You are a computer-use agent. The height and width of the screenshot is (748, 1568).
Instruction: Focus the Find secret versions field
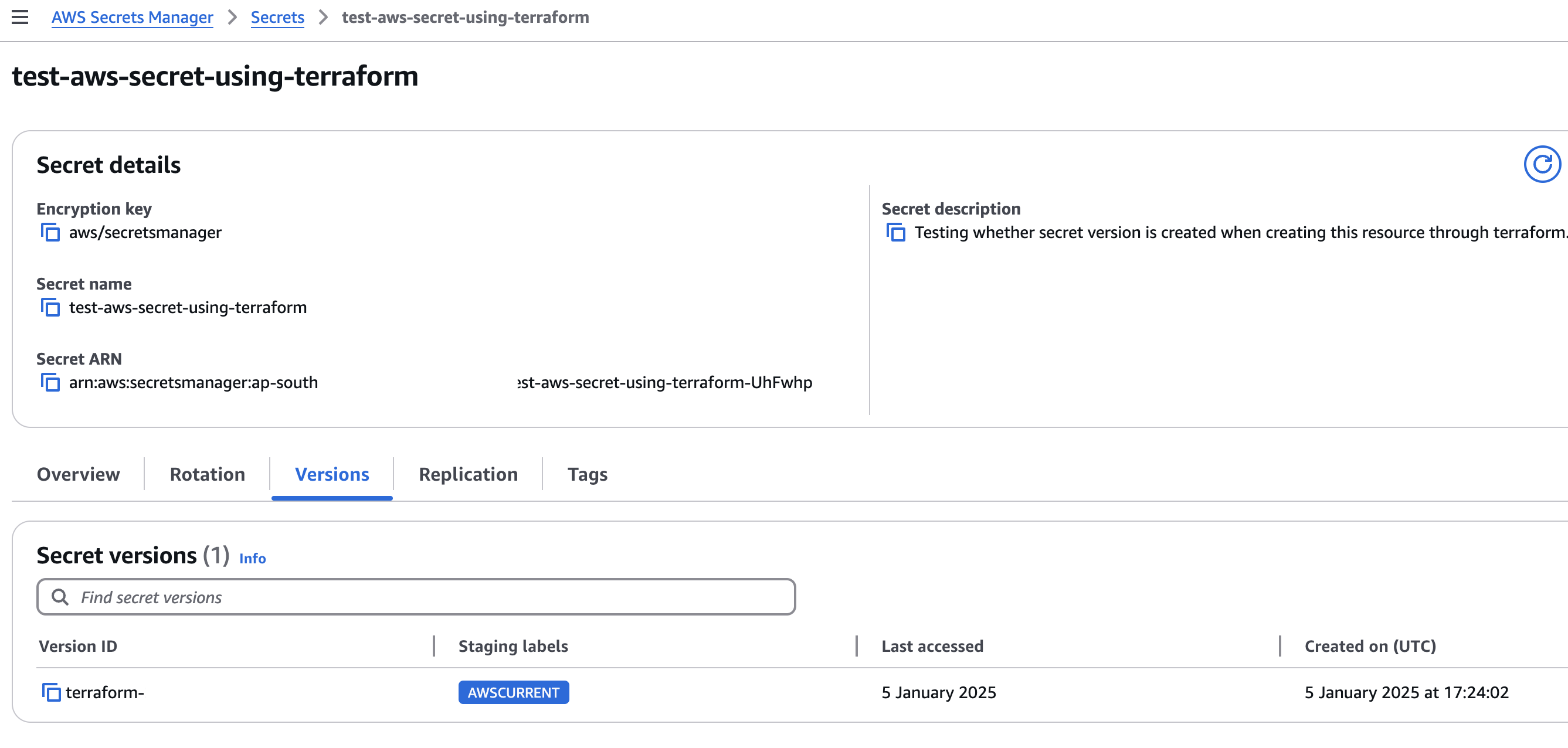tap(426, 597)
